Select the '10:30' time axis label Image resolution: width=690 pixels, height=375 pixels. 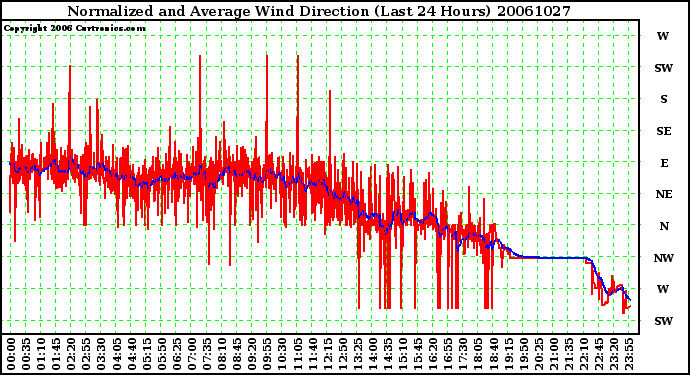(282, 354)
